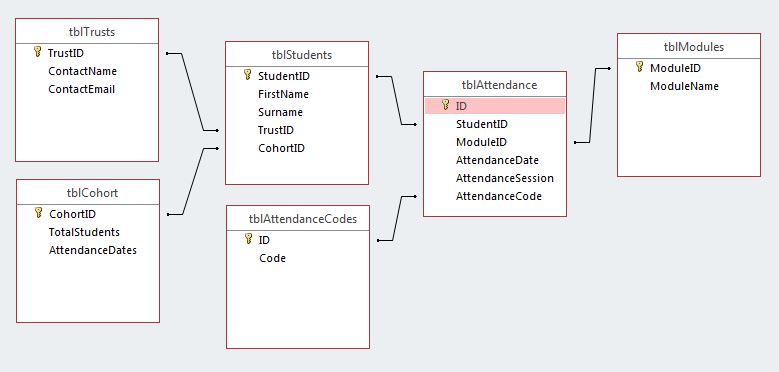Click the key icon on highlighted ID in tblAttendance

tap(446, 105)
